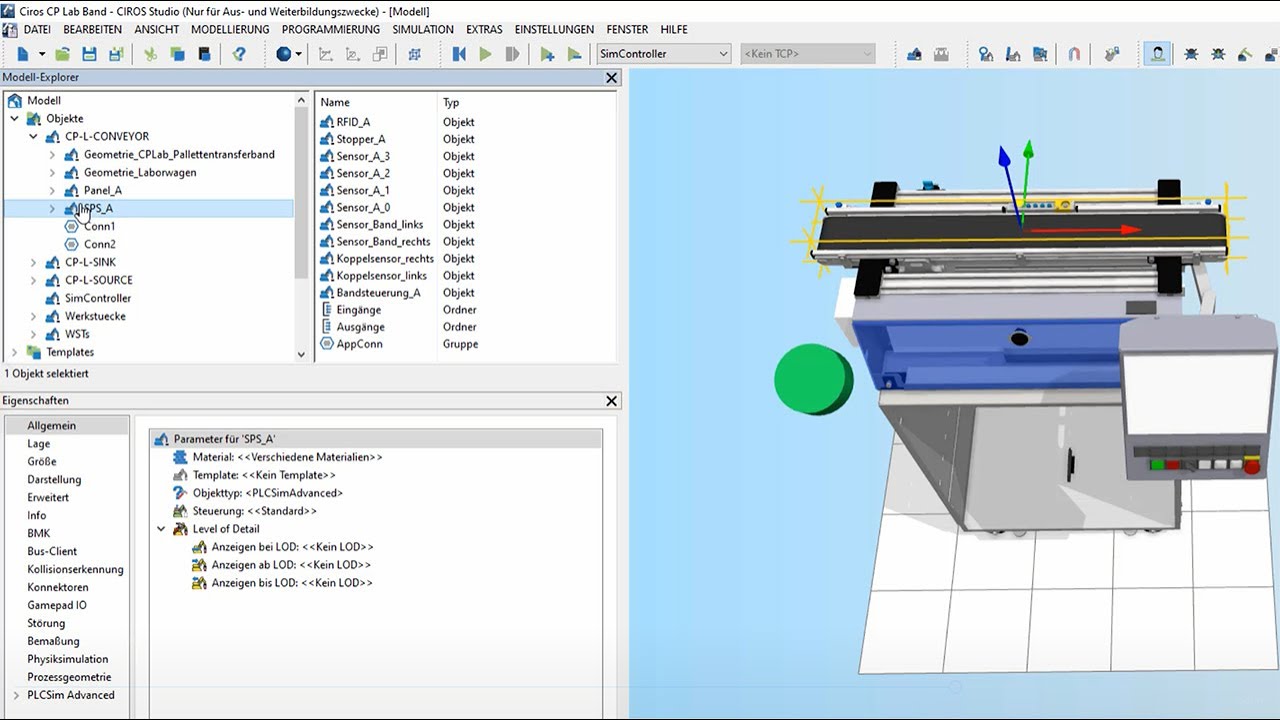This screenshot has width=1280, height=720.
Task: Save the model with the single floppy disk icon
Action: [x=89, y=54]
